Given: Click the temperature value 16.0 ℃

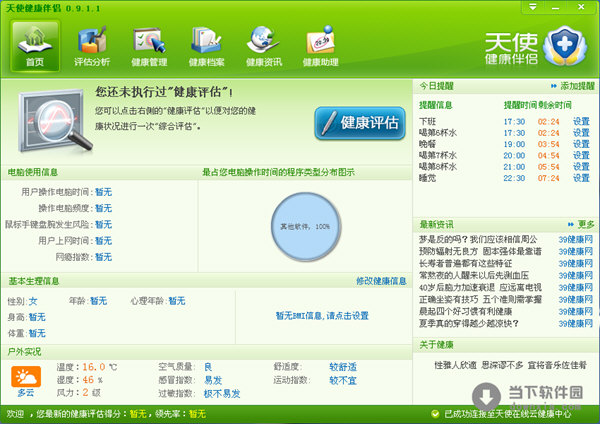Looking at the screenshot, I should pos(100,367).
